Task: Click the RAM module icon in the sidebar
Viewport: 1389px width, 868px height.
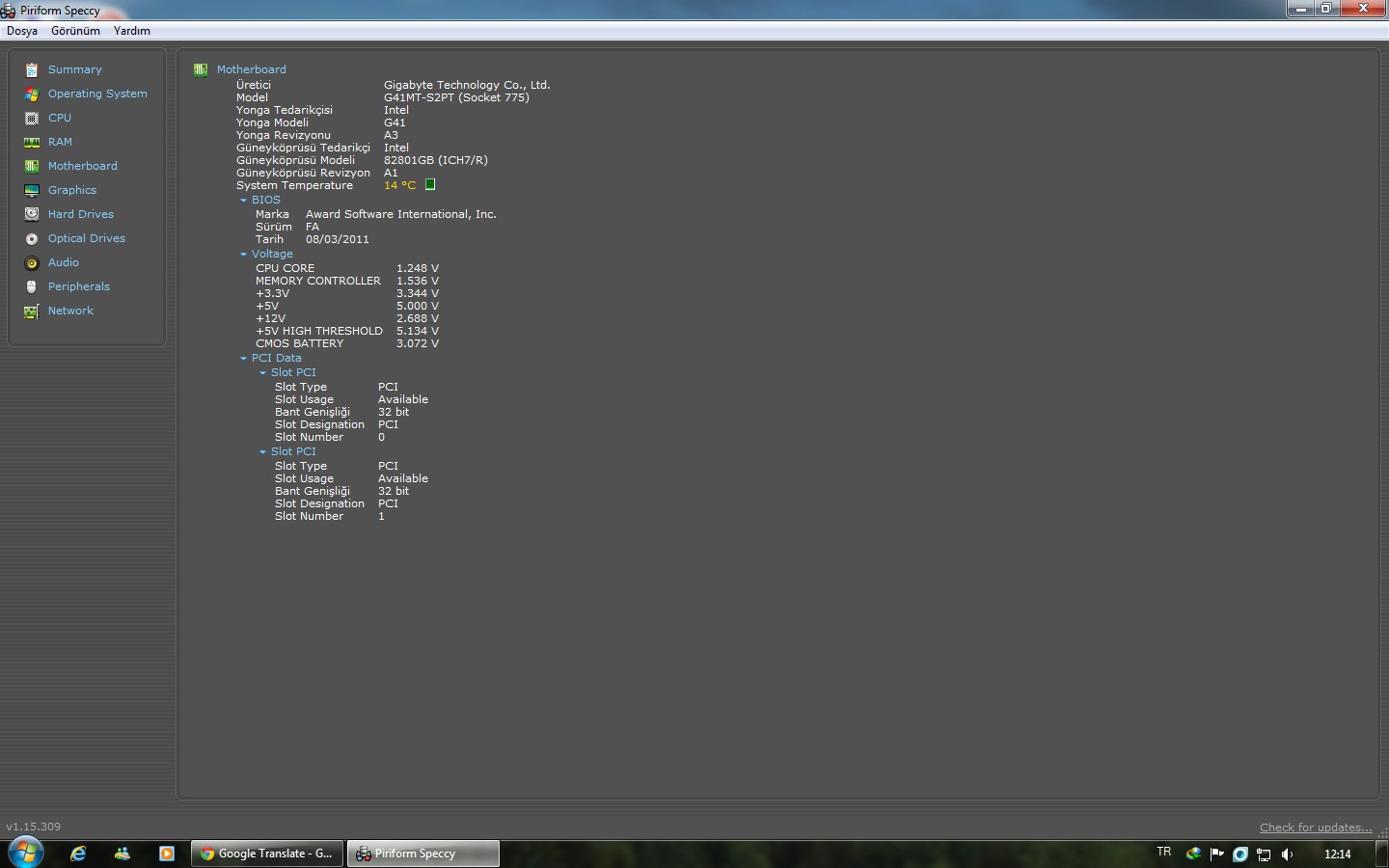Action: tap(32, 142)
